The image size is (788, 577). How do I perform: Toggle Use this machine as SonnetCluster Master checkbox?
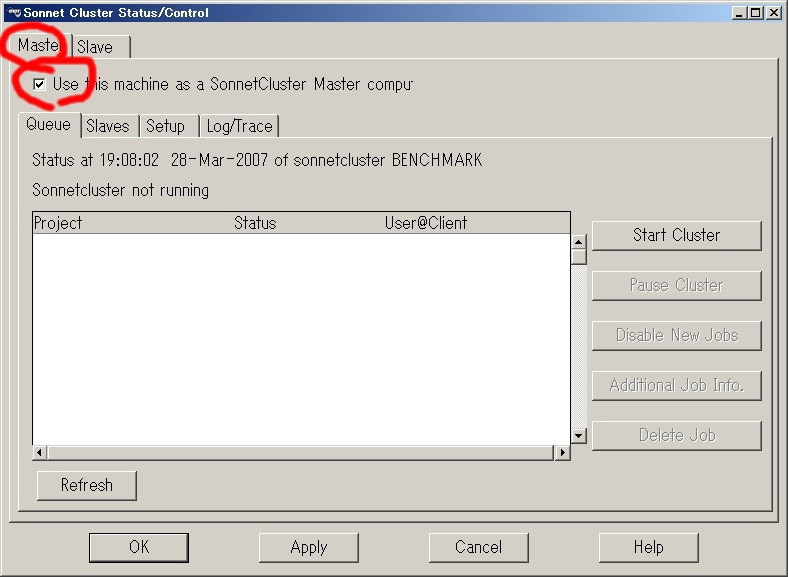(x=39, y=84)
